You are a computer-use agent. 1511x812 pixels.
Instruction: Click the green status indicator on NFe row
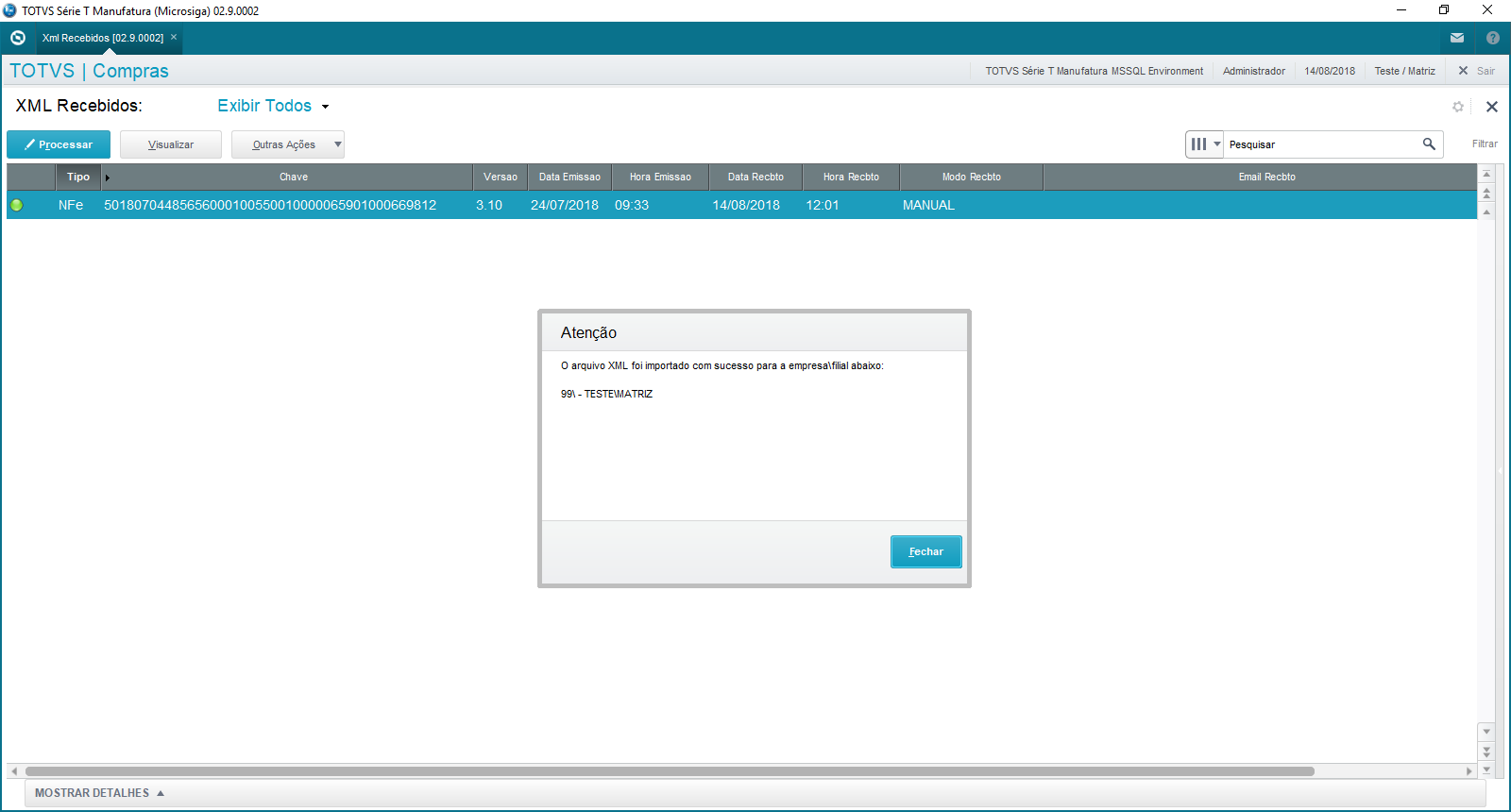(x=17, y=205)
